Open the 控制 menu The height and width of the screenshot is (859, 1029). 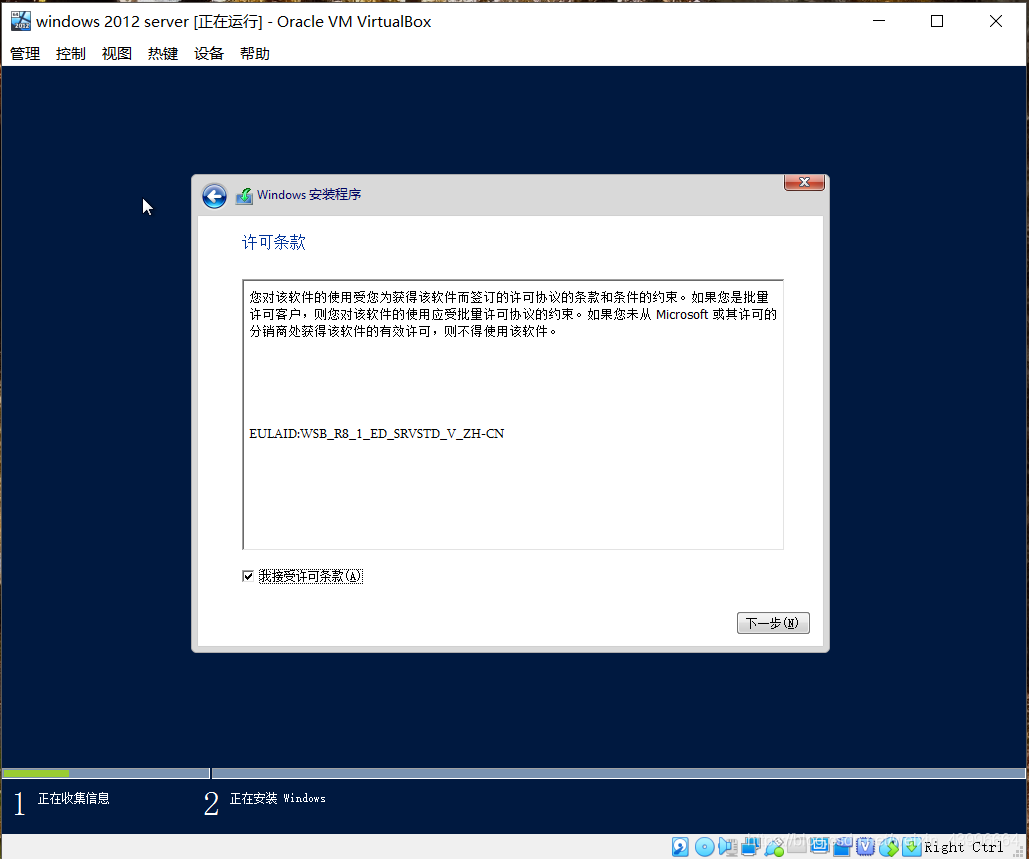click(71, 54)
